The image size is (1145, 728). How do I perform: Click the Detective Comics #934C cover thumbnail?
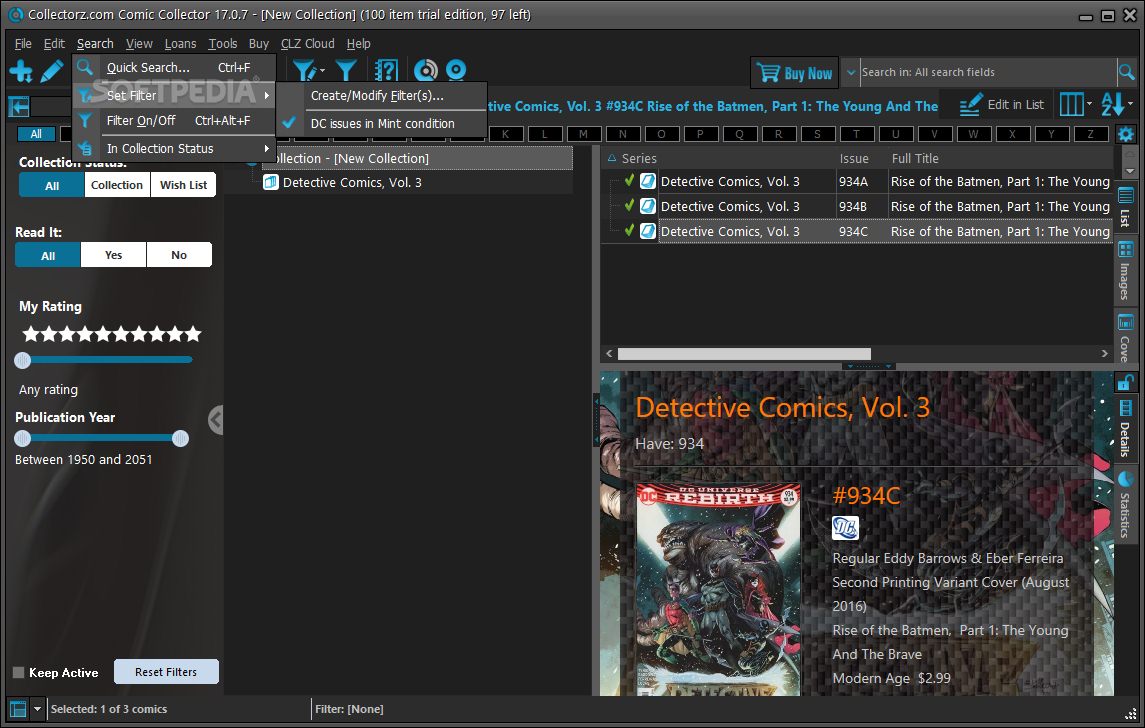coord(719,589)
